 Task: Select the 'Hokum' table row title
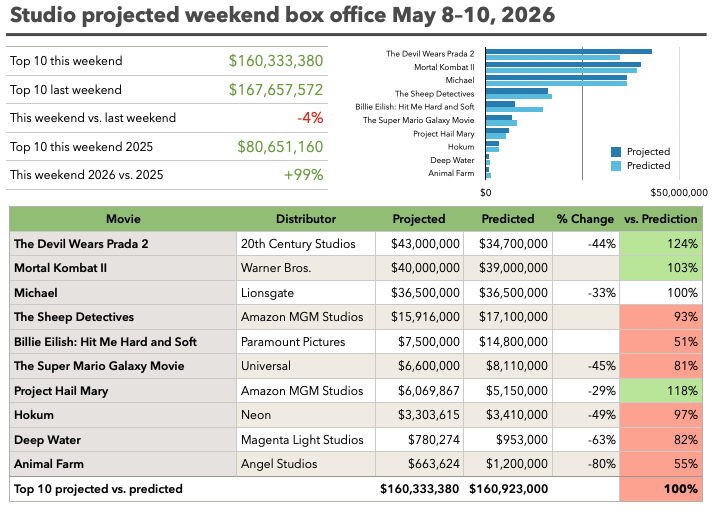click(34, 415)
